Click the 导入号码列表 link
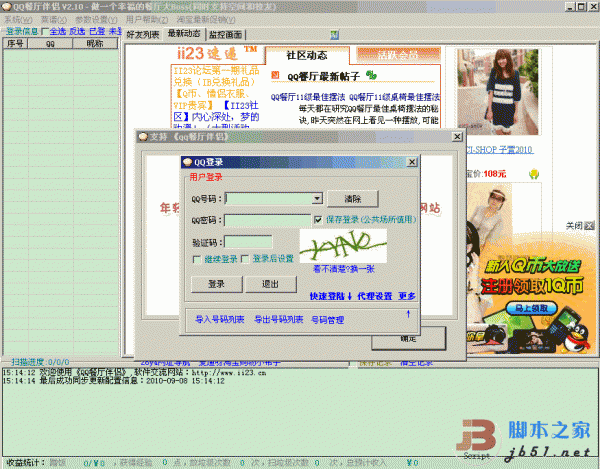Viewport: 600px width, 469px height. [220, 319]
